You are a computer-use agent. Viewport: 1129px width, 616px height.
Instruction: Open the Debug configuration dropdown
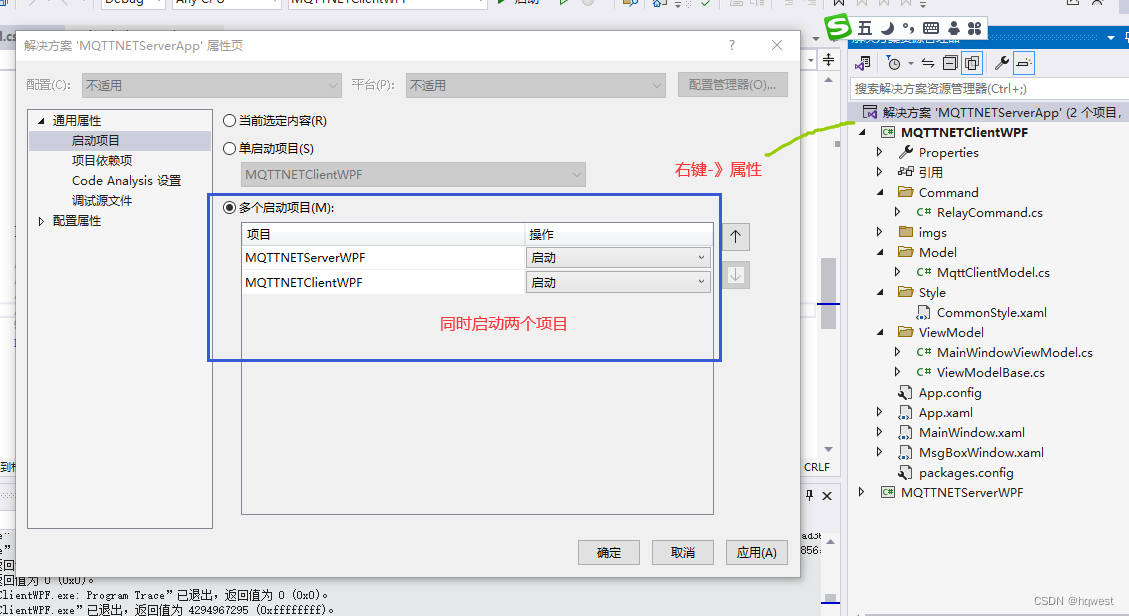tap(131, 4)
